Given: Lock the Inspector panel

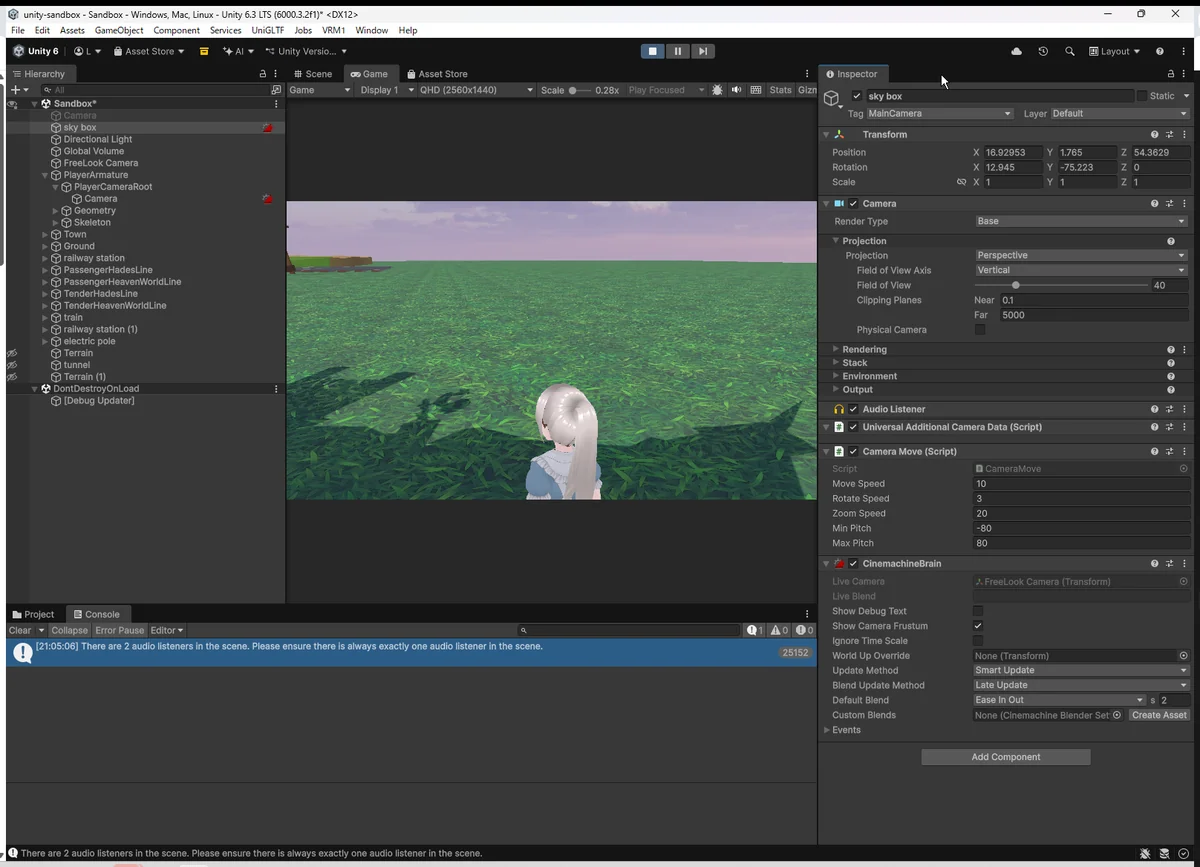Looking at the screenshot, I should click(x=1171, y=74).
